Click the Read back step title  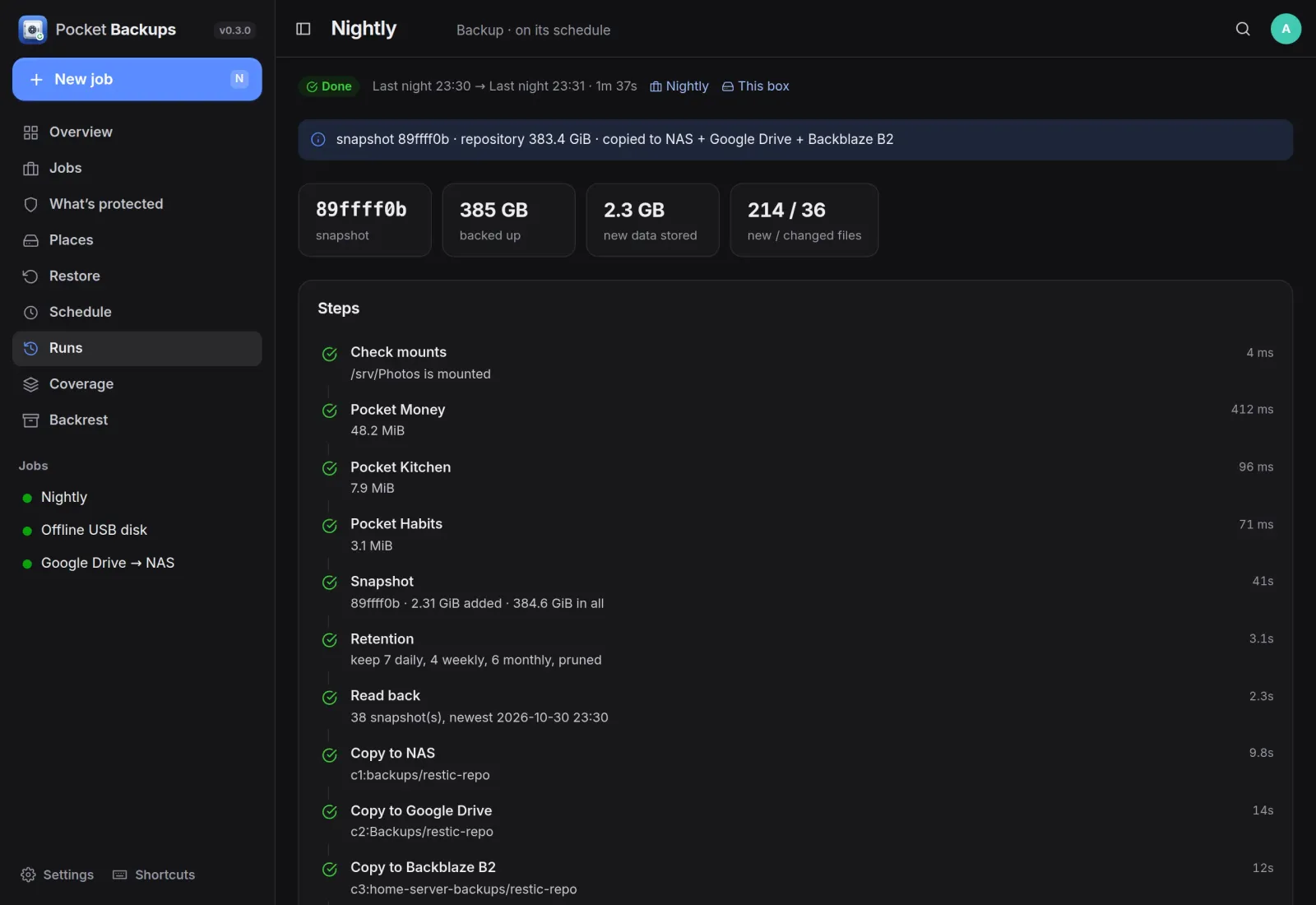385,696
